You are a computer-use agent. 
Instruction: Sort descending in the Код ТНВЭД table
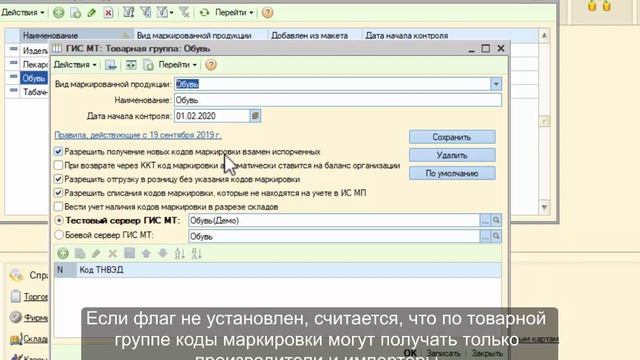pyautogui.click(x=196, y=253)
